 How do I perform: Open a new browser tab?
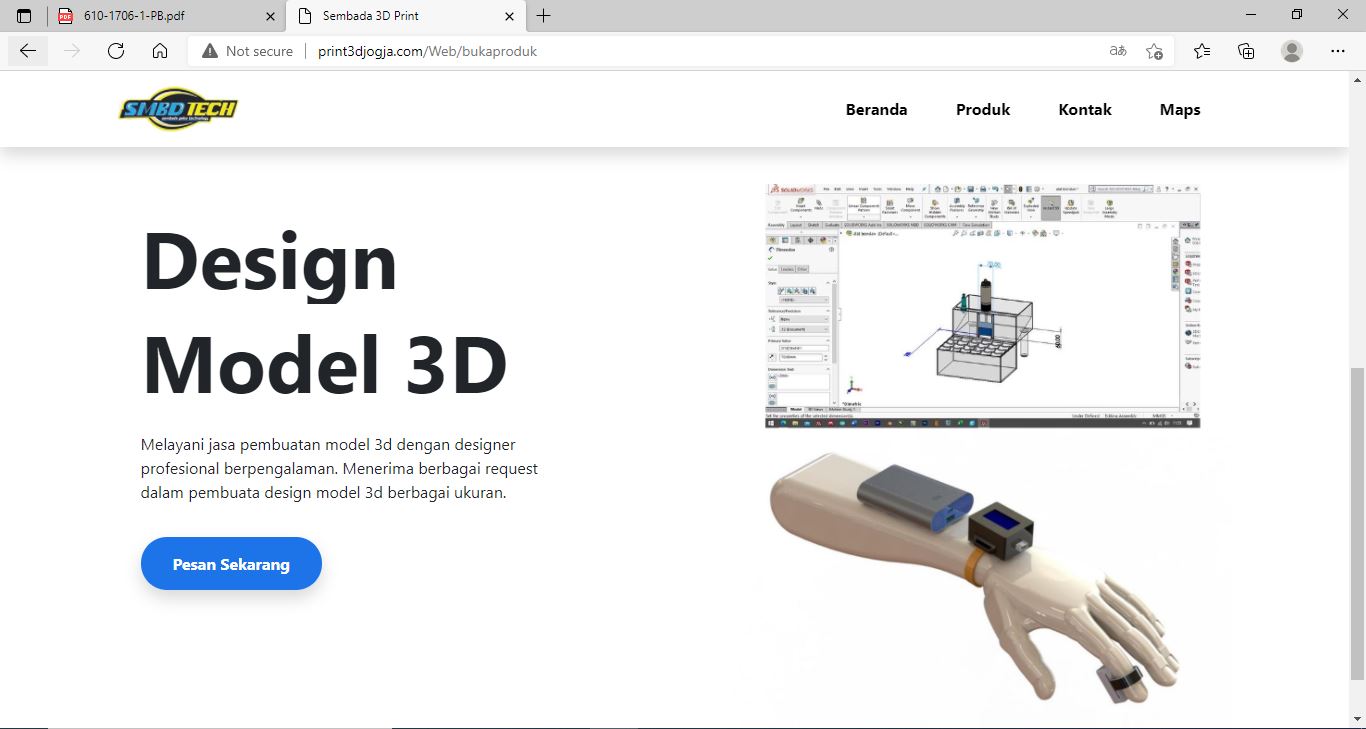tap(543, 15)
